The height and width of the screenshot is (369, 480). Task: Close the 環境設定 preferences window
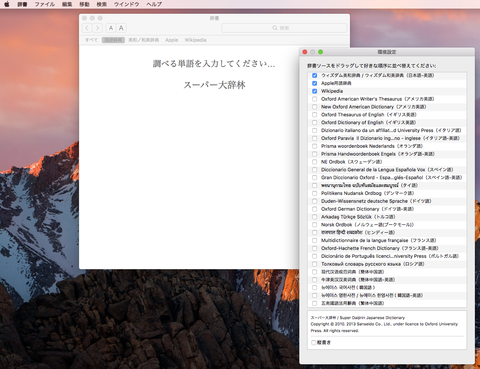tap(305, 52)
